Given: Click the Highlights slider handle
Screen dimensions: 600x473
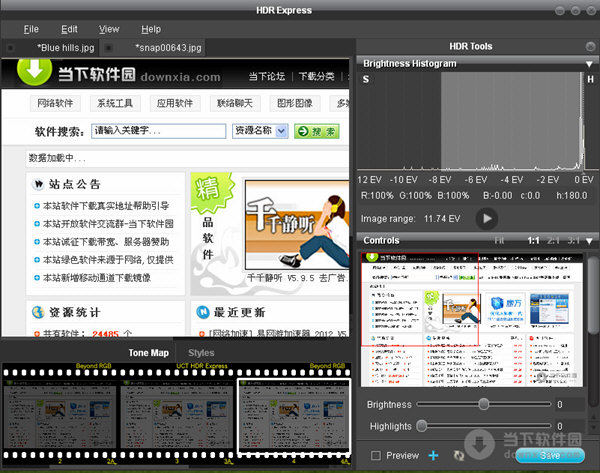Looking at the screenshot, I should (421, 426).
